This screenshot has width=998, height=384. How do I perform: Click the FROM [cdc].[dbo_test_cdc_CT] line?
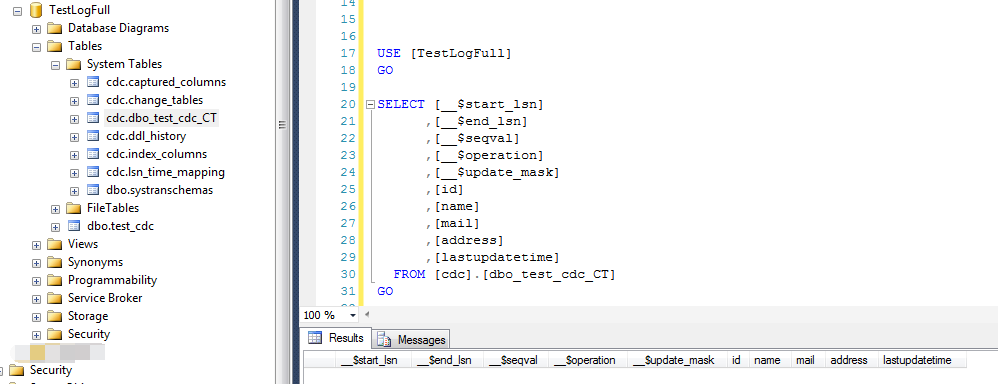click(505, 274)
